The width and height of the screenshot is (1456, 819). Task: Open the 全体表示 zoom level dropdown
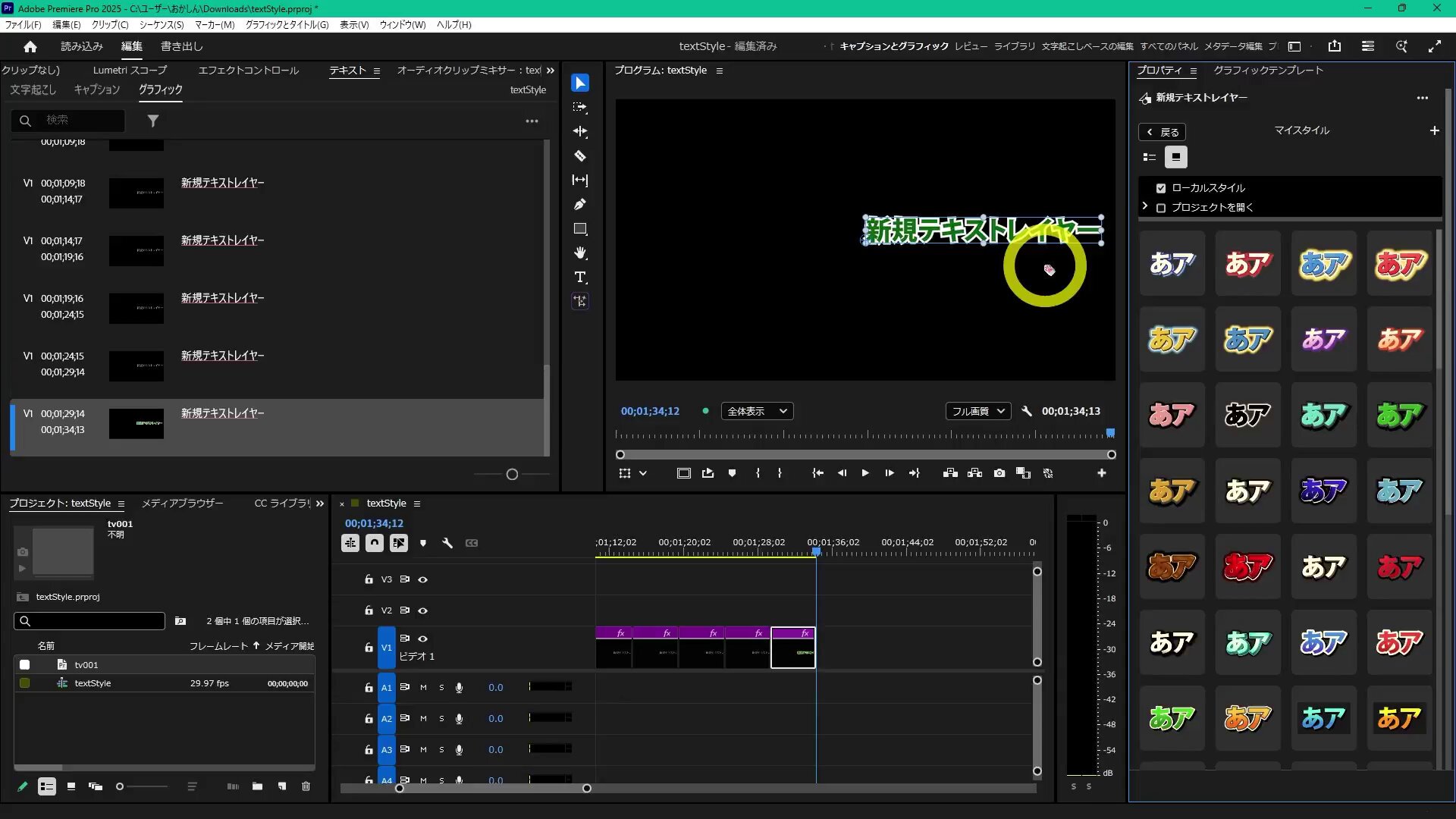point(757,411)
